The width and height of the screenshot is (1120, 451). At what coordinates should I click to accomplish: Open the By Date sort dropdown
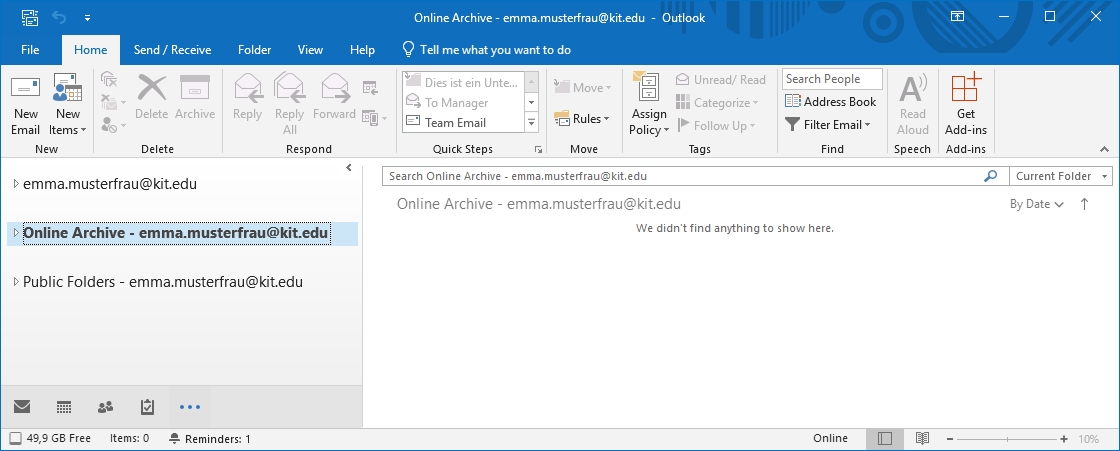pyautogui.click(x=1036, y=204)
